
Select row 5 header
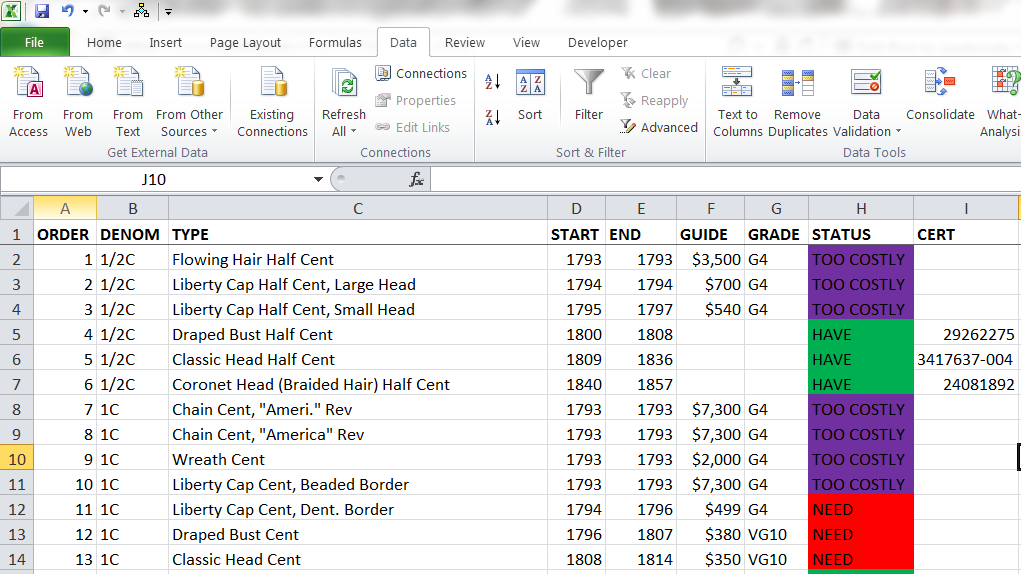tap(17, 335)
